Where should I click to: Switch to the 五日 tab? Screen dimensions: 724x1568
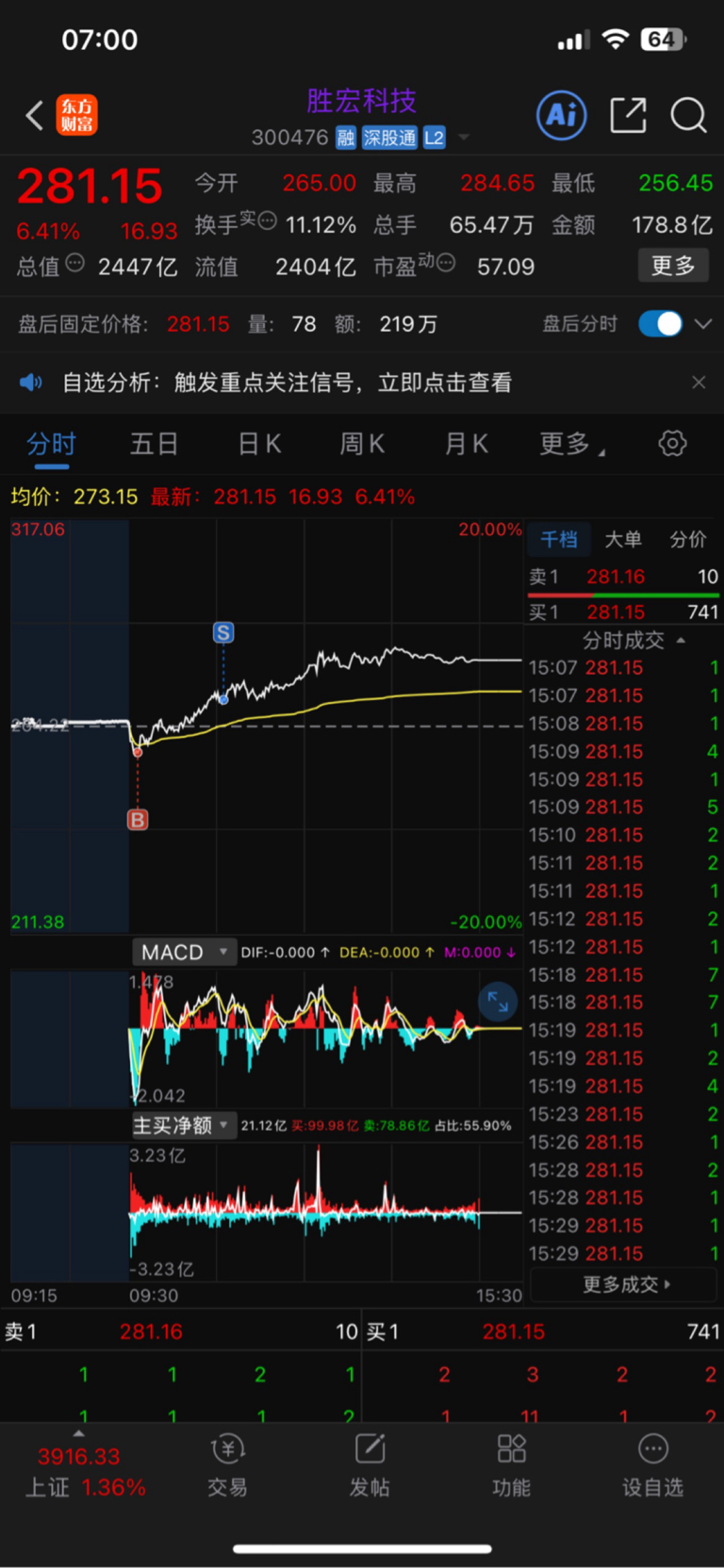[154, 444]
